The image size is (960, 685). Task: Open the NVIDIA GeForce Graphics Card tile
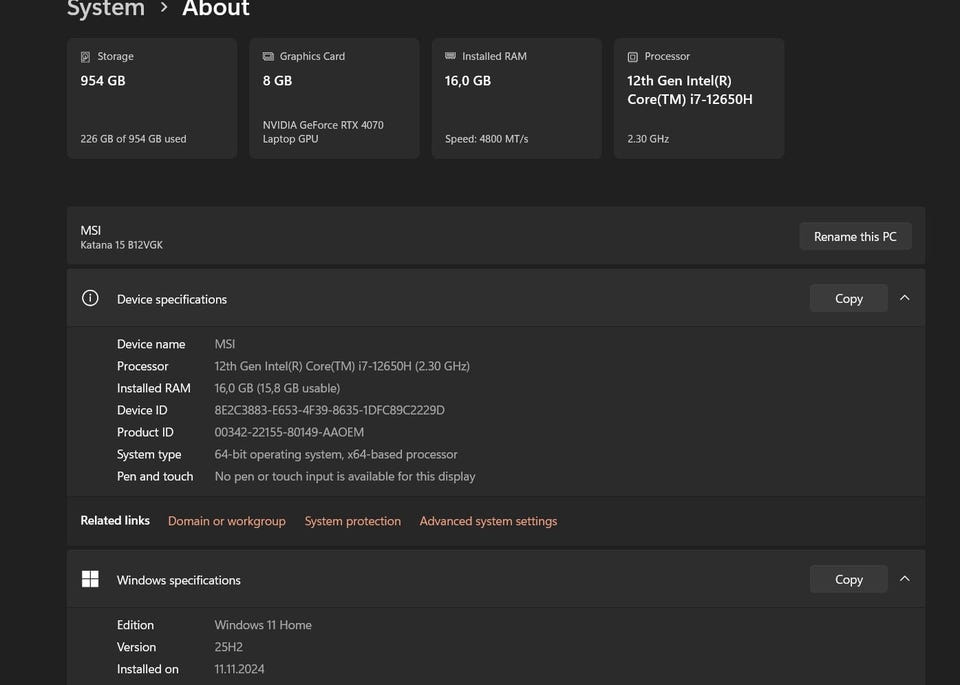click(334, 100)
